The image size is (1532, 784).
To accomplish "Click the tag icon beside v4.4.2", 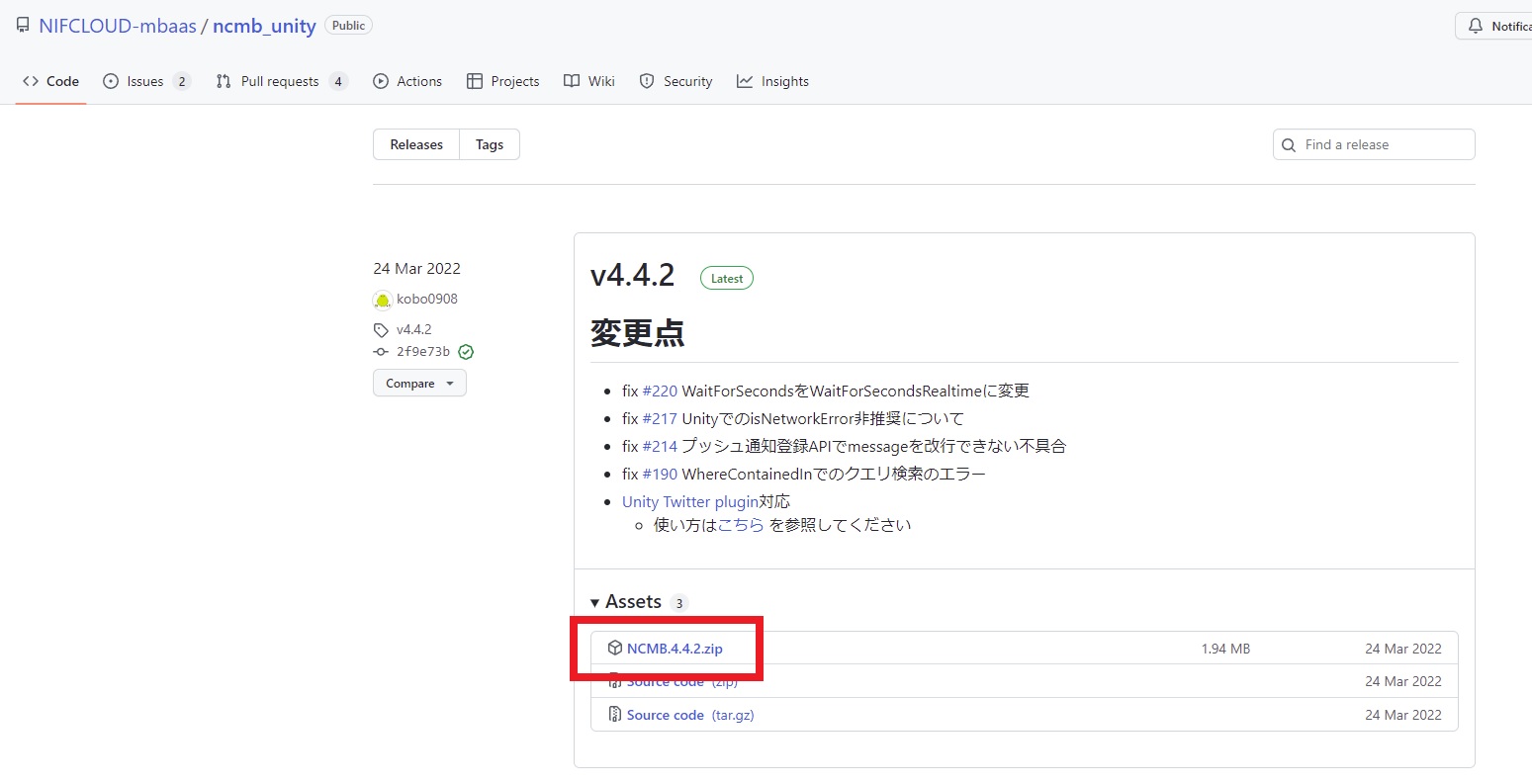I will 381,328.
